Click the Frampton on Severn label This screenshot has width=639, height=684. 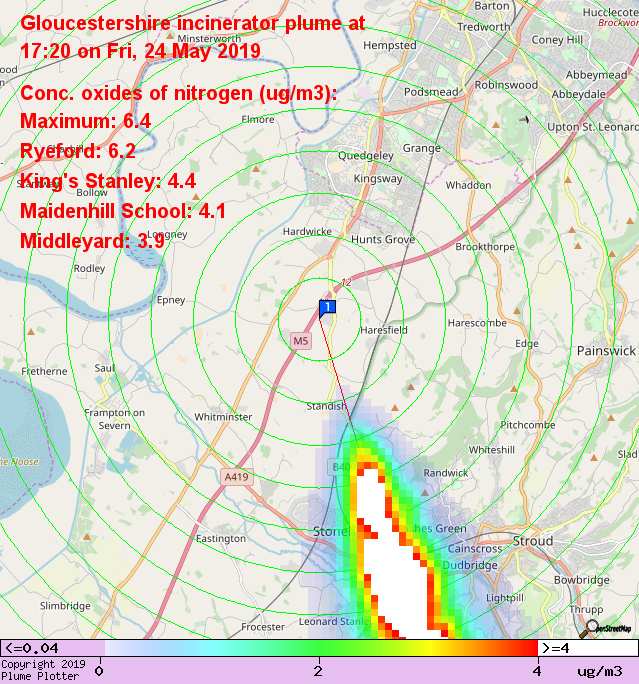click(114, 419)
